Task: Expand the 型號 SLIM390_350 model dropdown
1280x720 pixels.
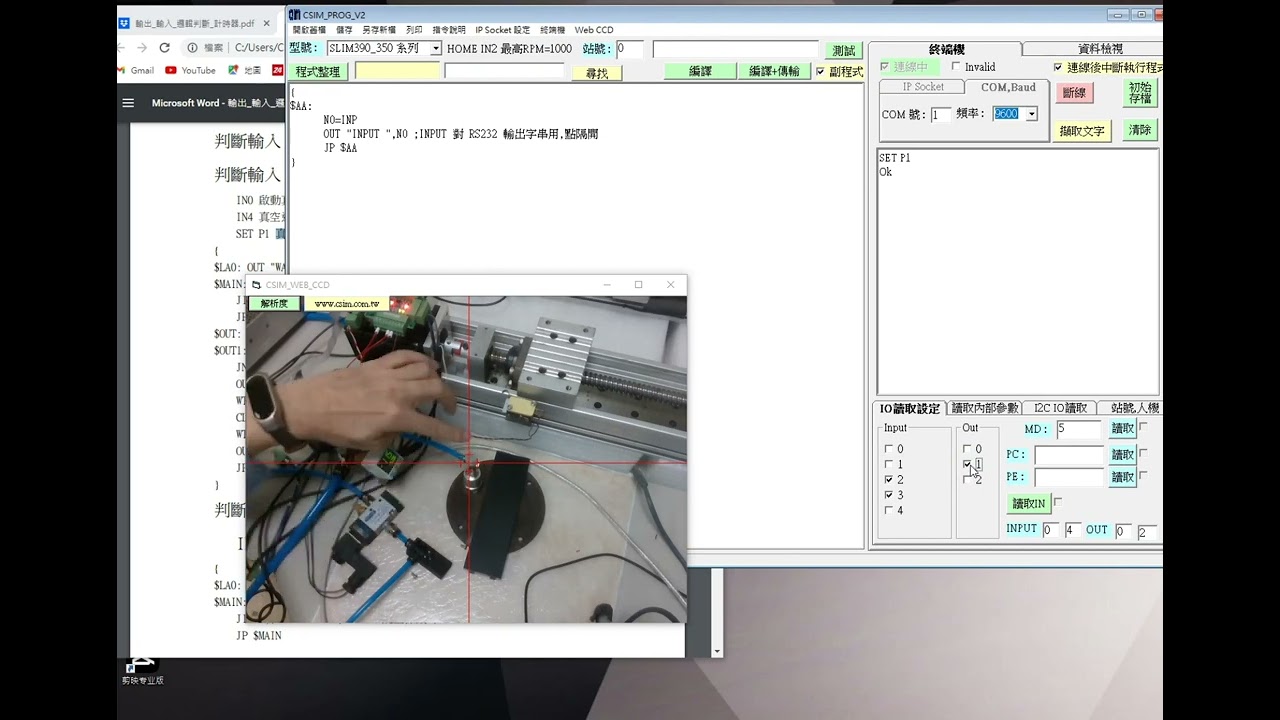Action: point(436,48)
